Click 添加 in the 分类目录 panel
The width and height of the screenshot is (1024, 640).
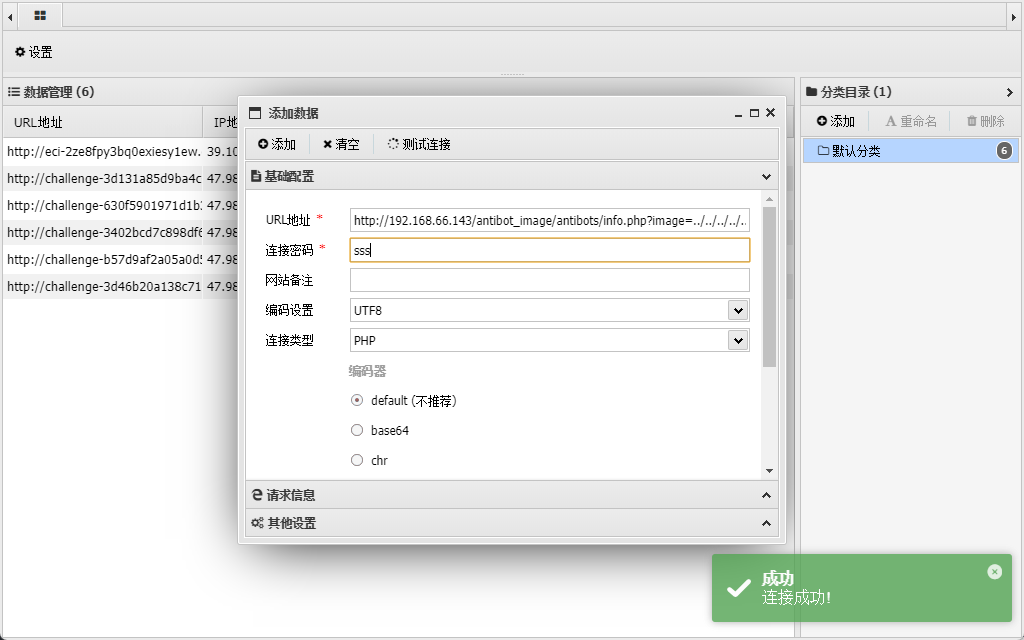pos(836,121)
